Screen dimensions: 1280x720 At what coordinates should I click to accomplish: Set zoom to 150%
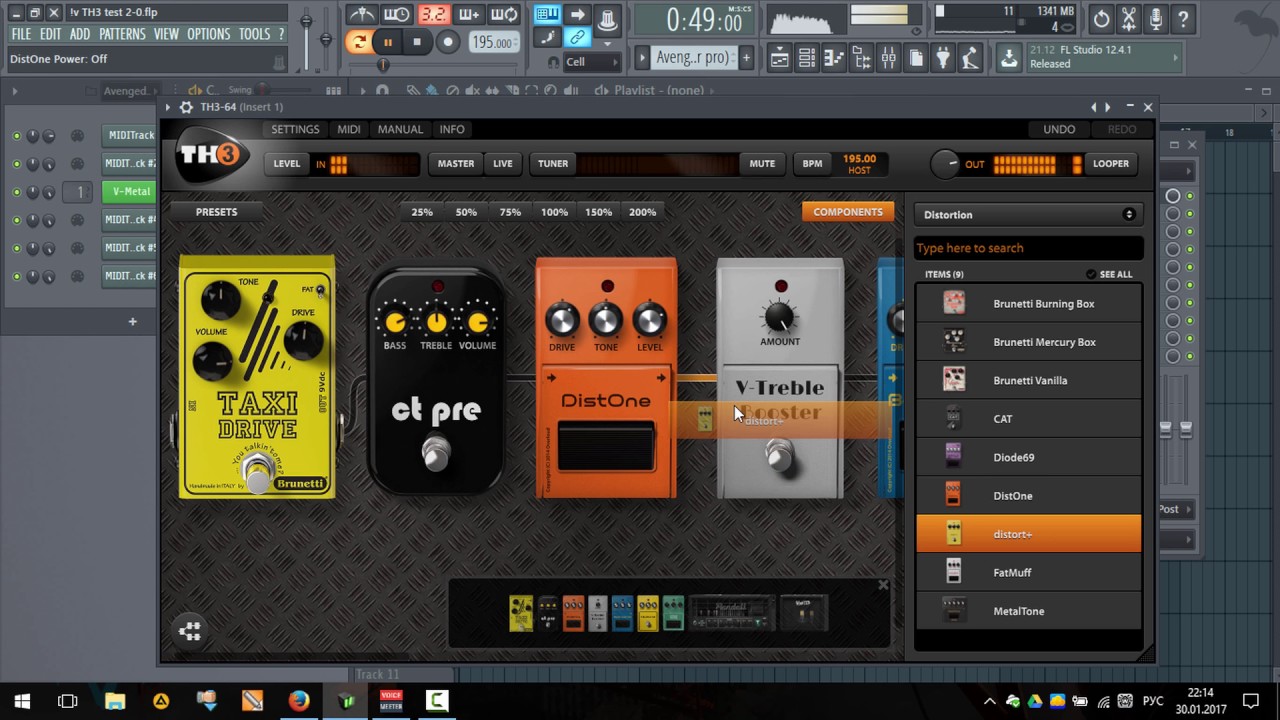598,212
